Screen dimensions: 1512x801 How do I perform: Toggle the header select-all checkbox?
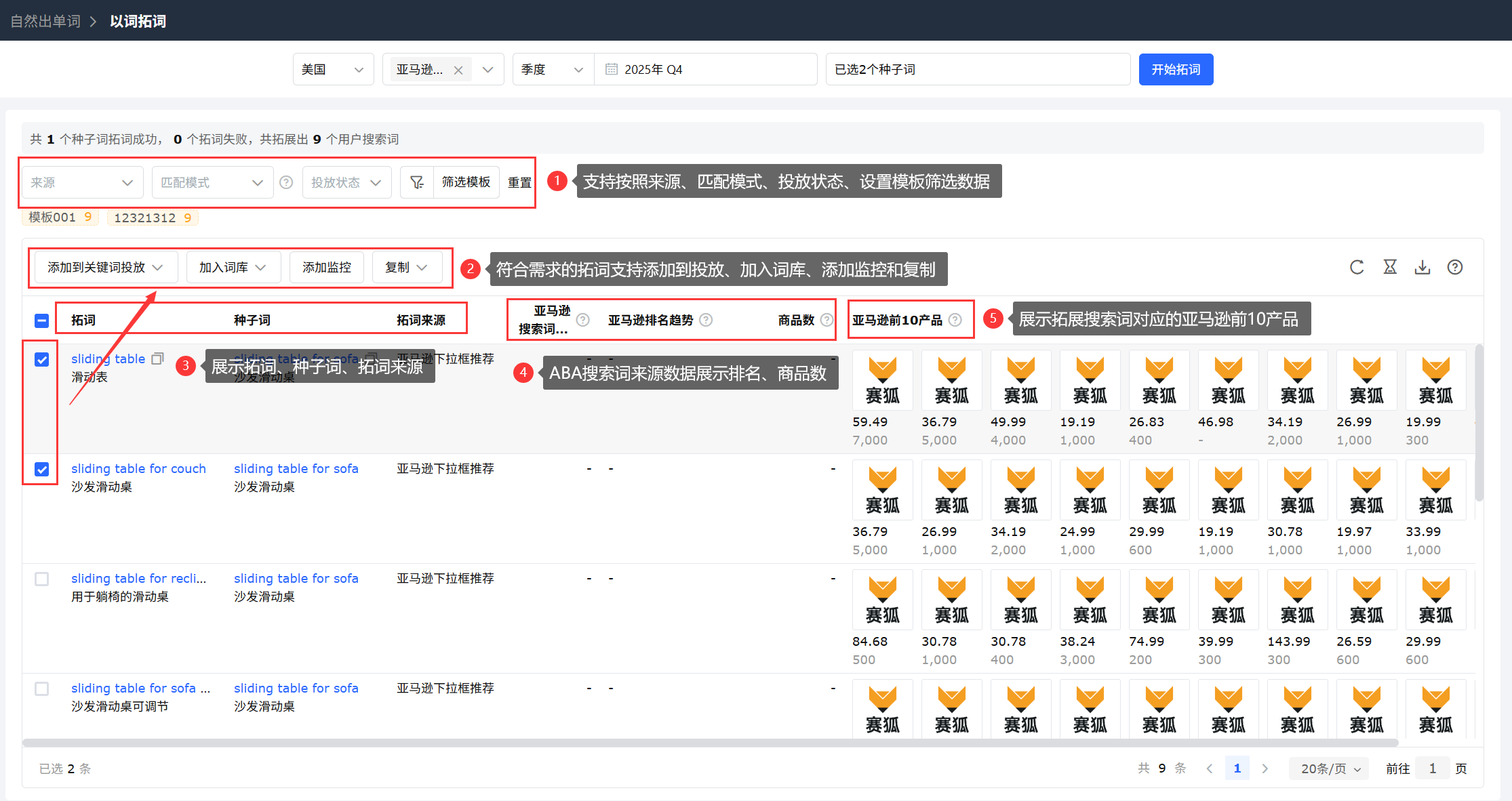pos(42,321)
